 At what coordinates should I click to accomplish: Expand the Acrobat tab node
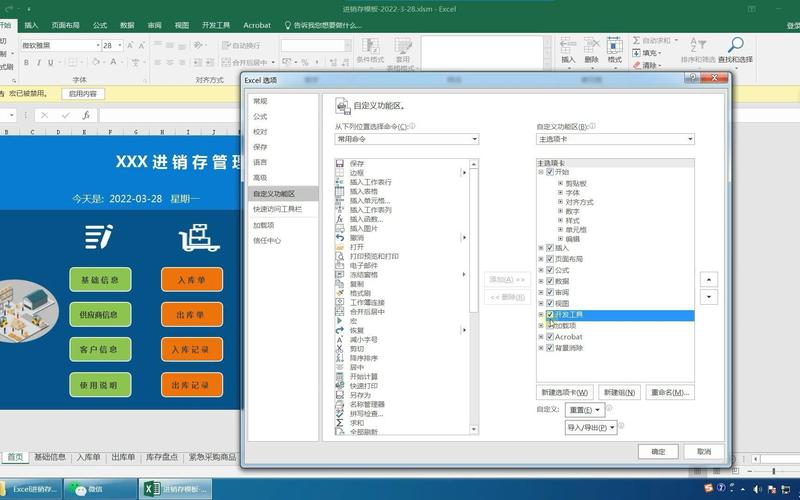click(x=541, y=337)
